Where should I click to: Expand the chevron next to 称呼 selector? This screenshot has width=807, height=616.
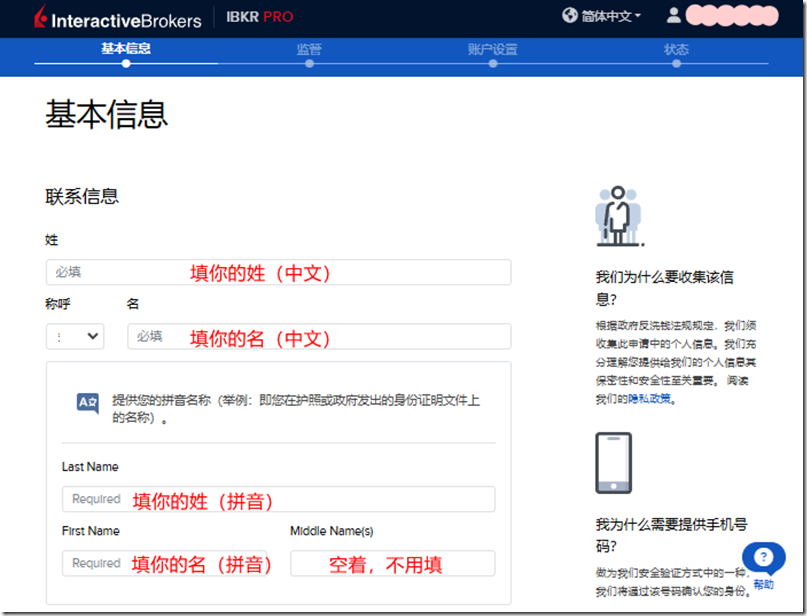(x=90, y=336)
